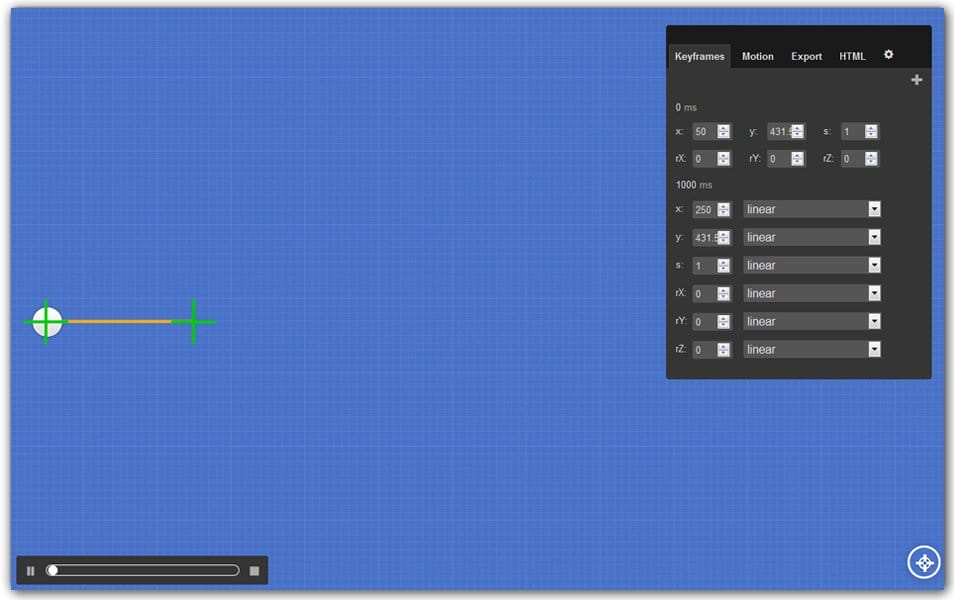Pause the animation playback
Viewport: 954px width, 600px height.
pos(31,569)
